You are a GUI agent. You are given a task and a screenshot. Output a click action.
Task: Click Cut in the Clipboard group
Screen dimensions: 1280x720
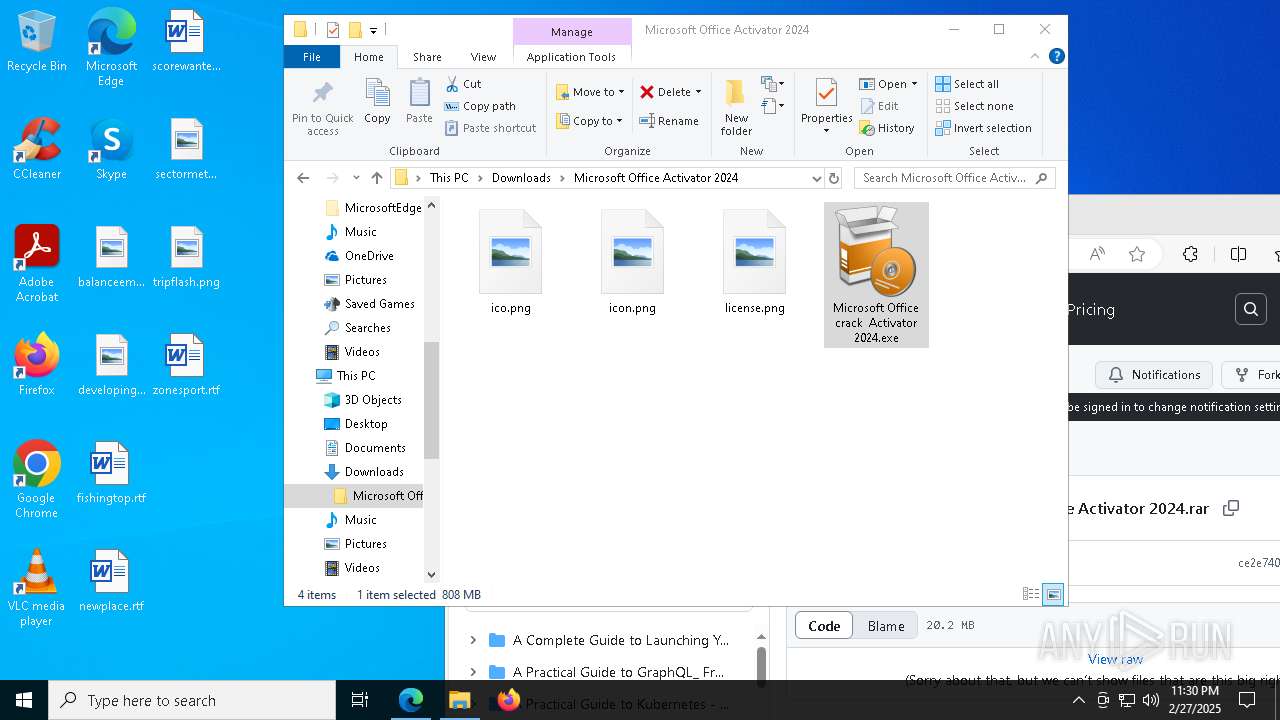click(x=463, y=84)
